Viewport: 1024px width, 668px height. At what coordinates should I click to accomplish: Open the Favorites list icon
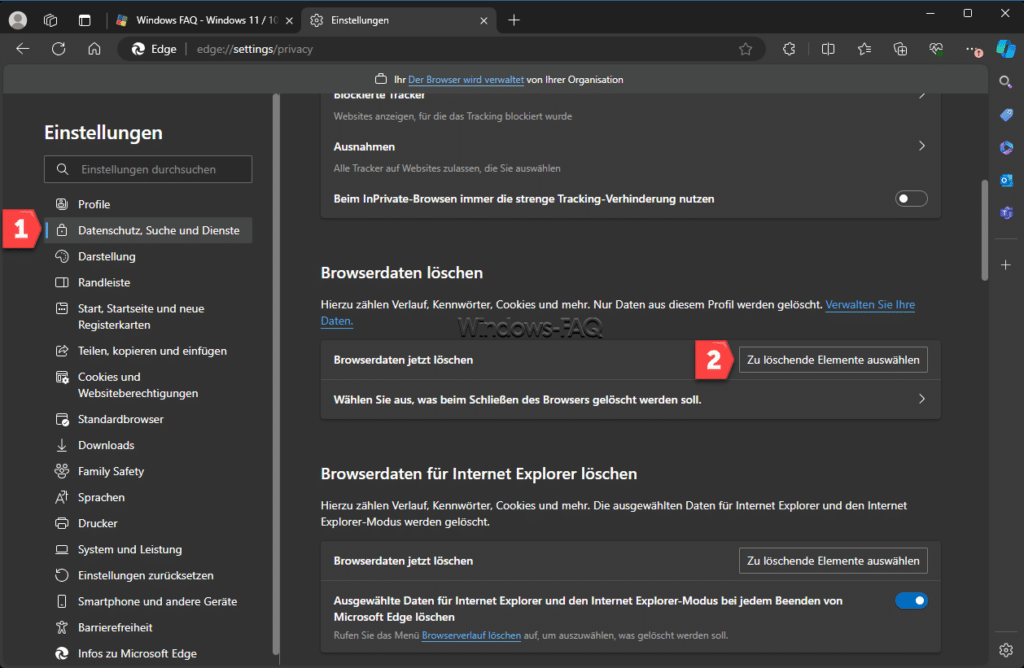(x=864, y=49)
